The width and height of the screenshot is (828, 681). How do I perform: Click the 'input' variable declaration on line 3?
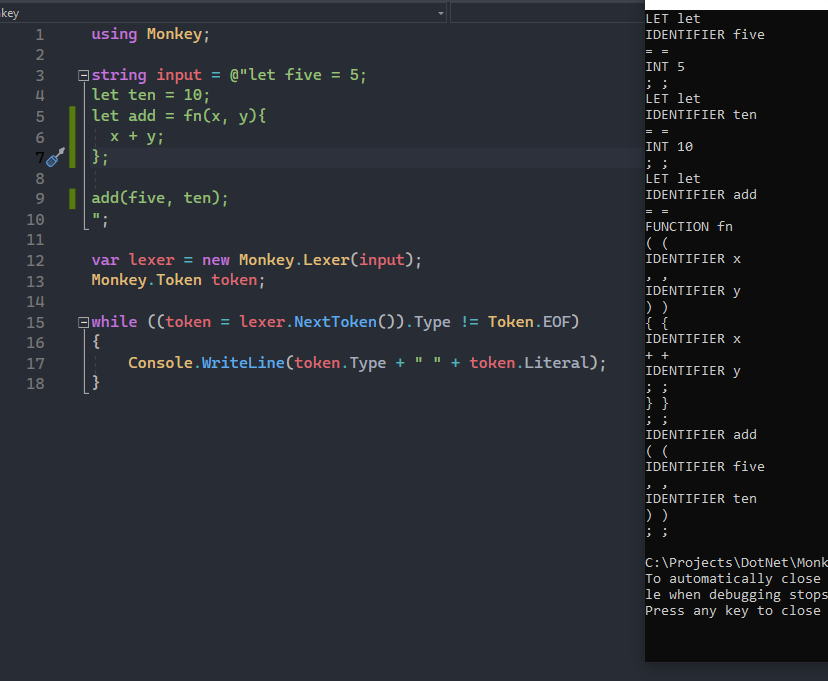tap(178, 75)
